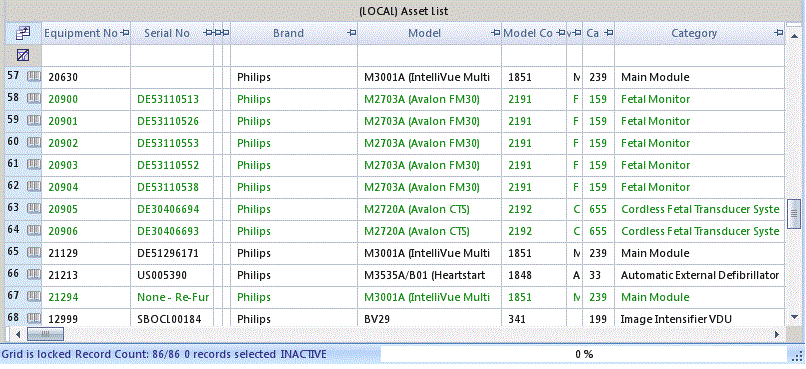
Task: Open the grid column chooser icon
Action: pyautogui.click(x=23, y=33)
